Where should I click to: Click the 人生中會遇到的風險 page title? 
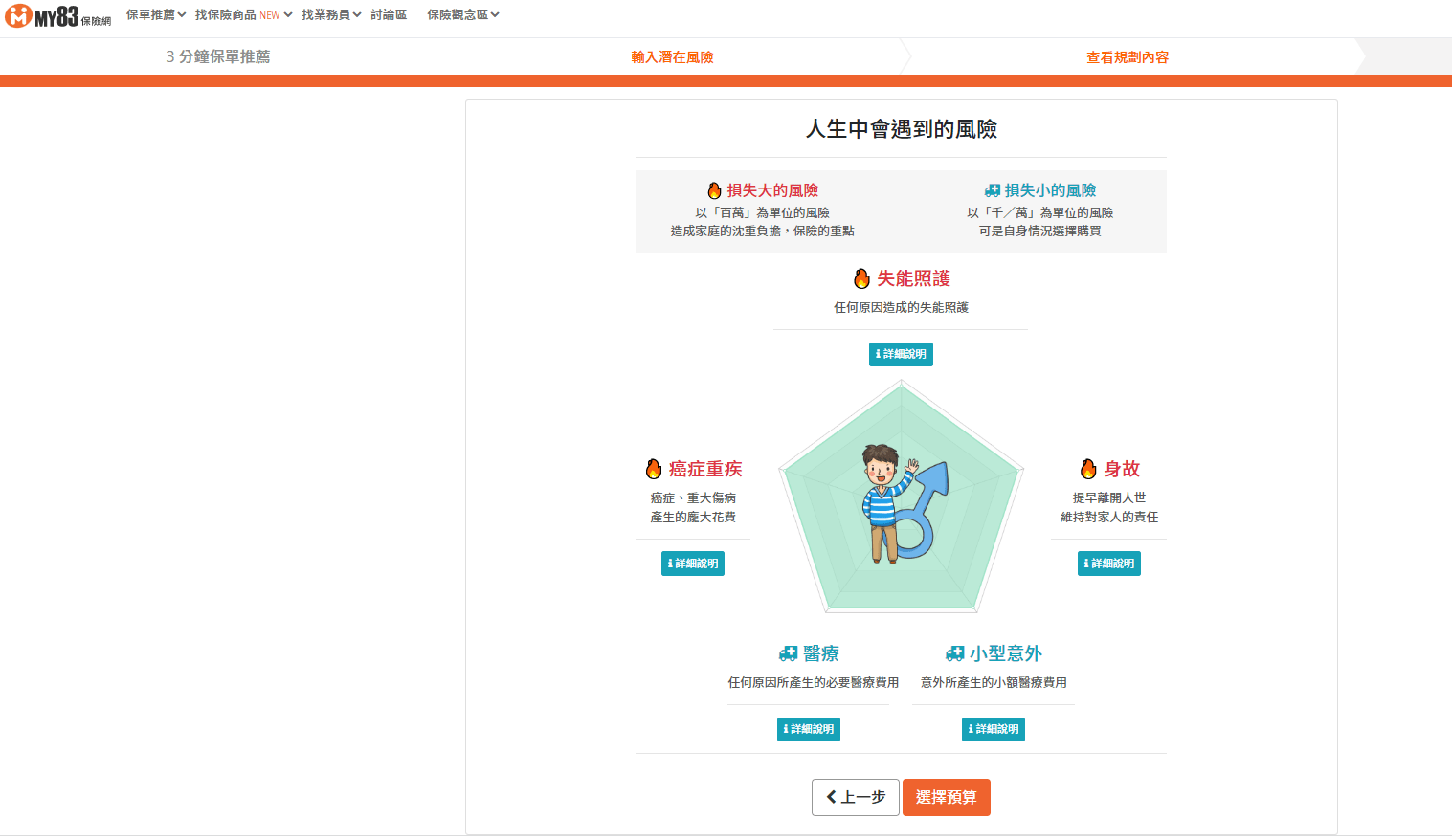902,129
